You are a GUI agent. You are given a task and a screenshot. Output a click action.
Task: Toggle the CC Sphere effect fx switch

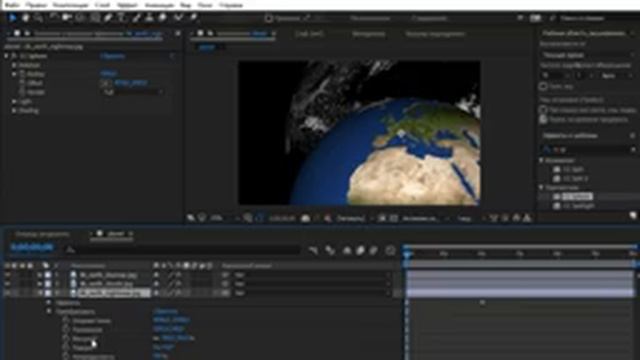coord(14,56)
